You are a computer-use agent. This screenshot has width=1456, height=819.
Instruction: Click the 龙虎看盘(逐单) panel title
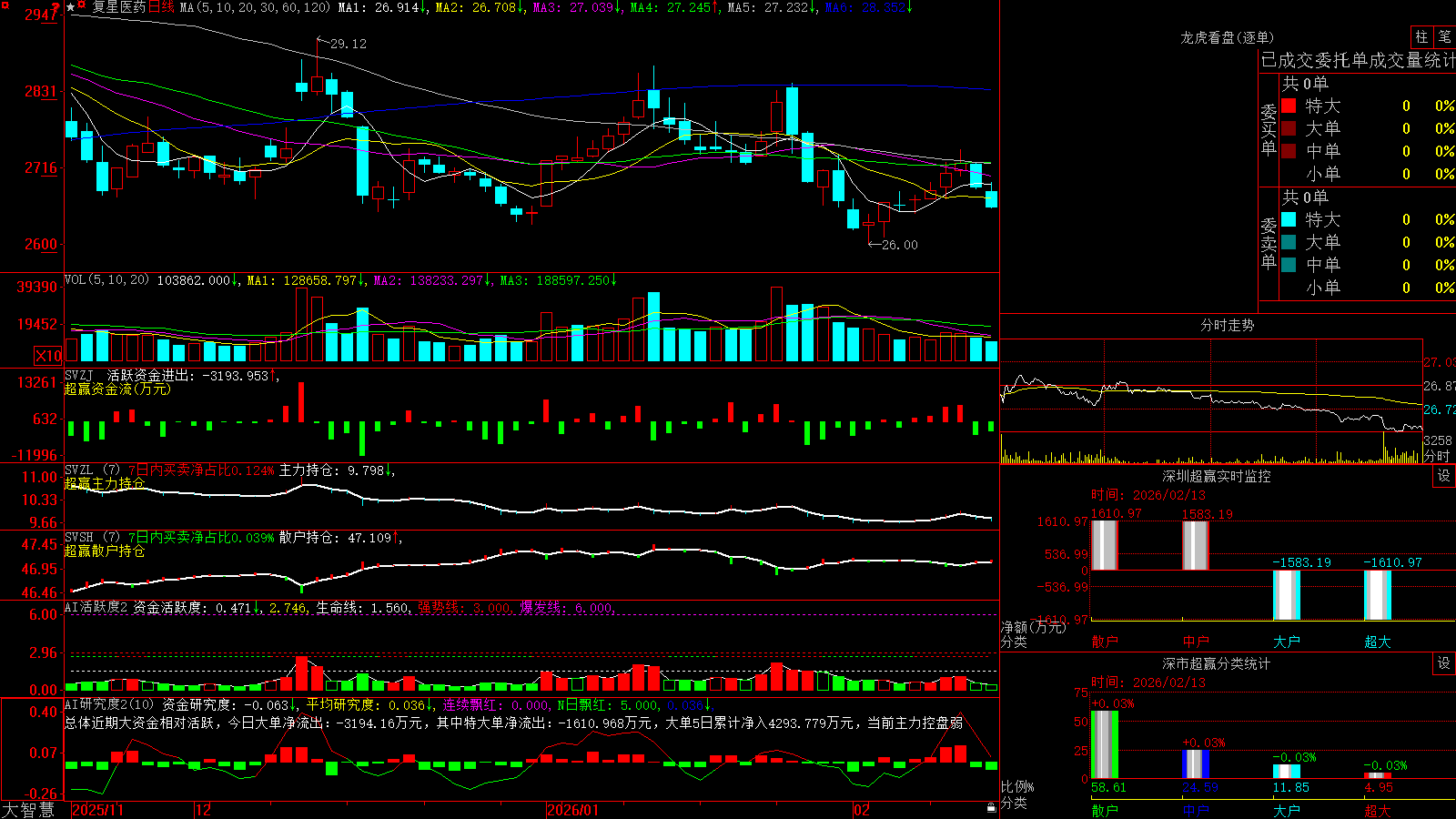click(x=1228, y=37)
